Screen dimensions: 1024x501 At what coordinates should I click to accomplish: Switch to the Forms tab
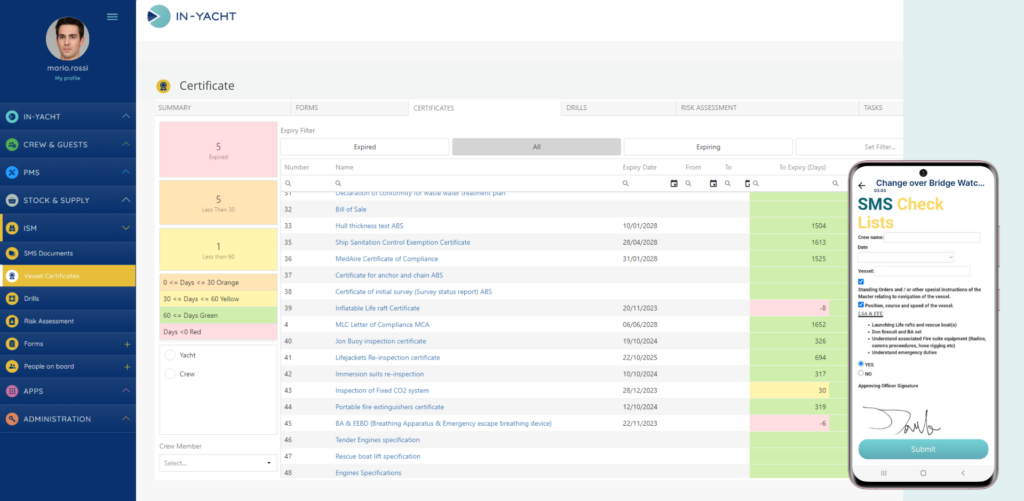coord(348,108)
